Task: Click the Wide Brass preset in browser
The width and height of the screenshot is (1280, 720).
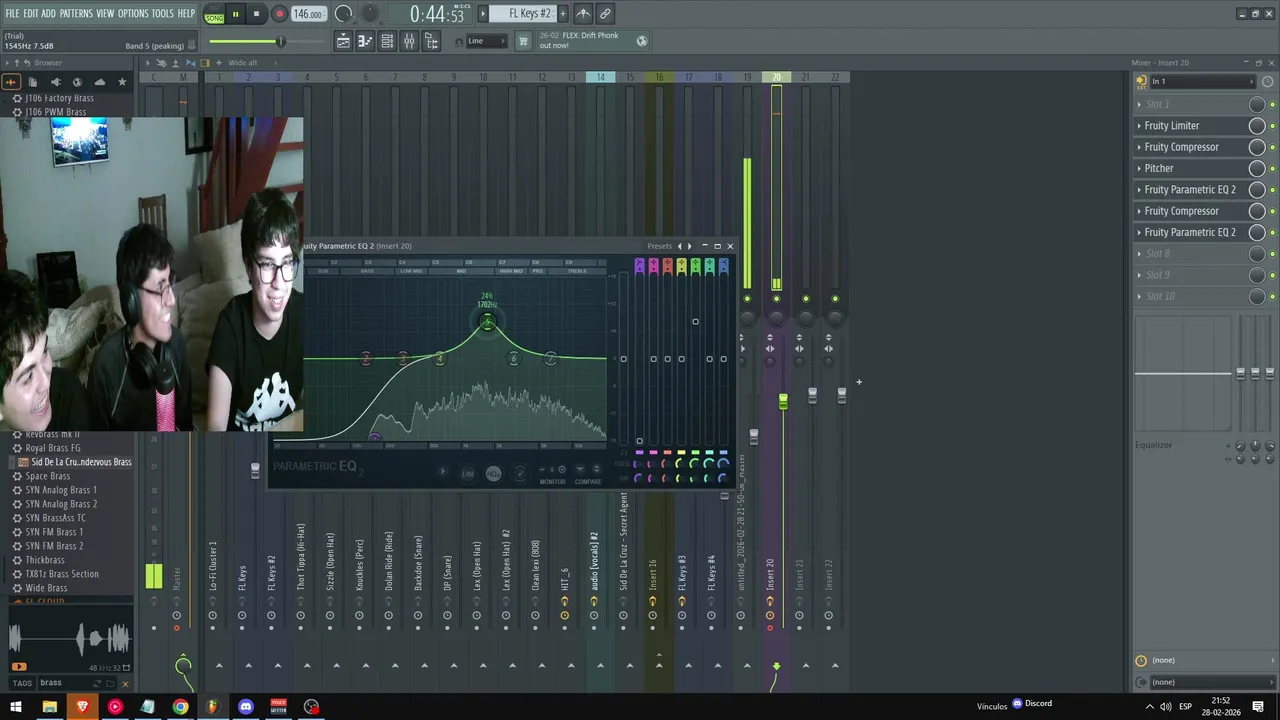Action: click(x=46, y=588)
